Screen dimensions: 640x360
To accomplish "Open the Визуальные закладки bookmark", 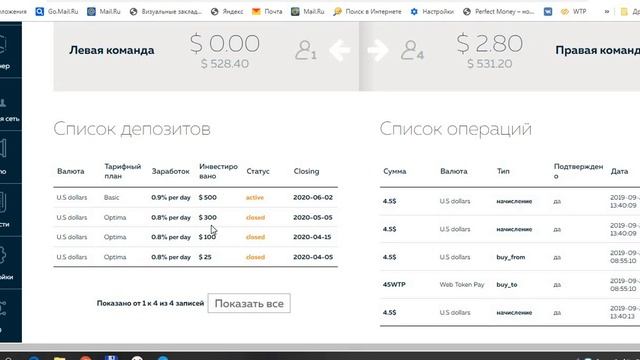I will point(166,11).
